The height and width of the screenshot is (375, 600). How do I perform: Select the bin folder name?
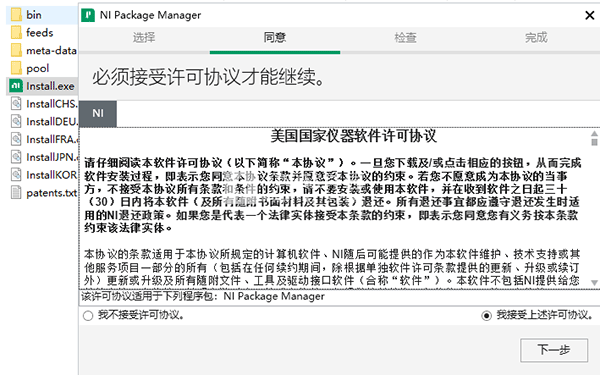point(34,15)
